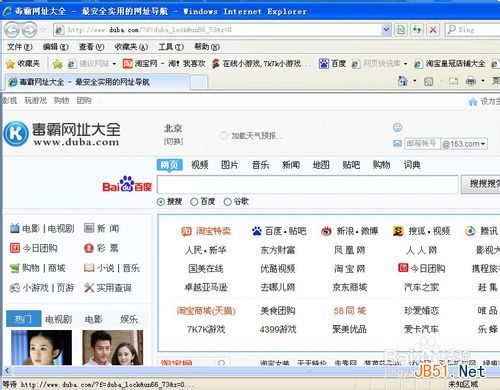Click the couple video thumbnail
500x390 pixels.
(x=113, y=347)
